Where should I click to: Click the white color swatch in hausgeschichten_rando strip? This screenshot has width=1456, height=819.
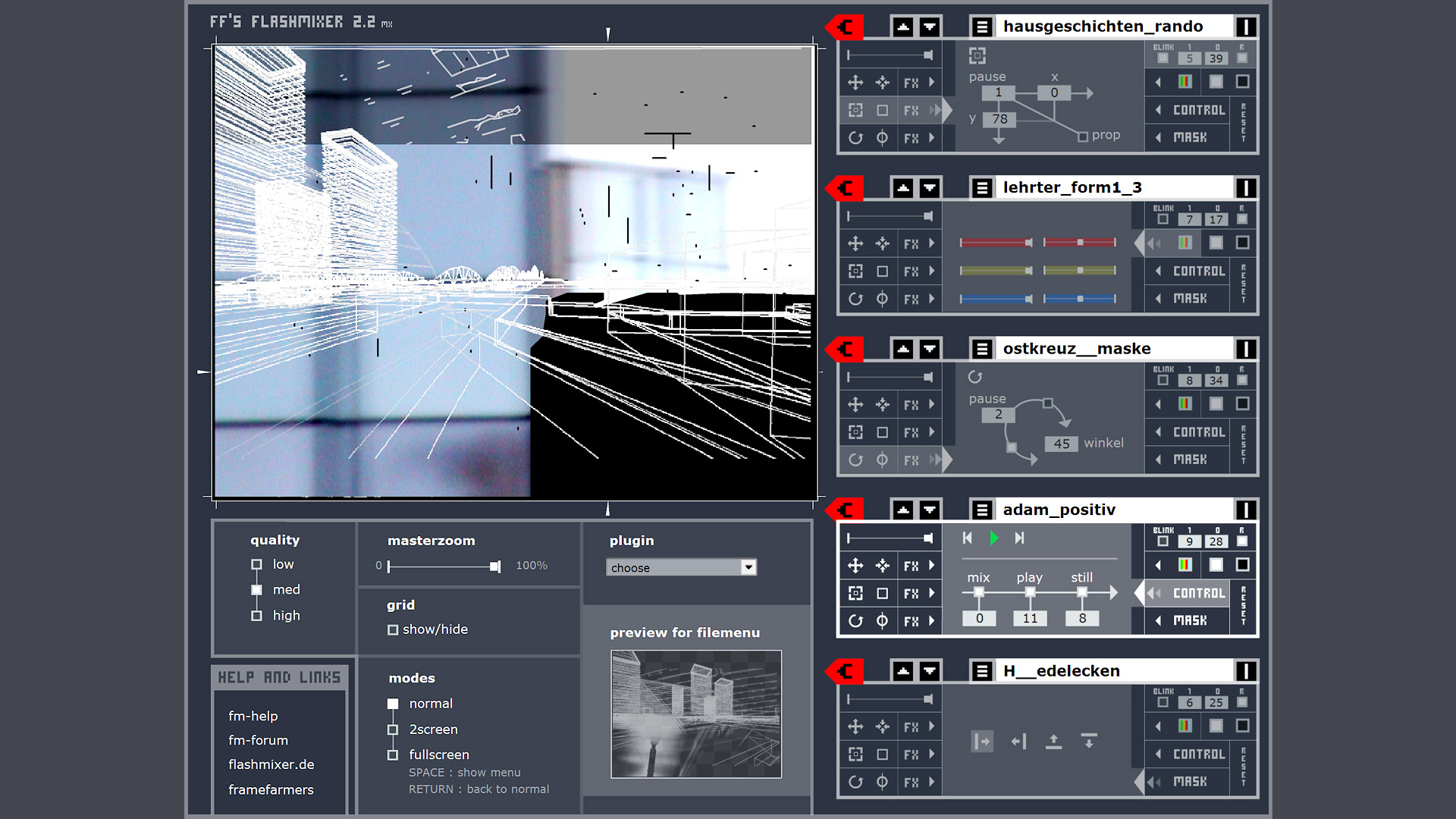click(1216, 82)
